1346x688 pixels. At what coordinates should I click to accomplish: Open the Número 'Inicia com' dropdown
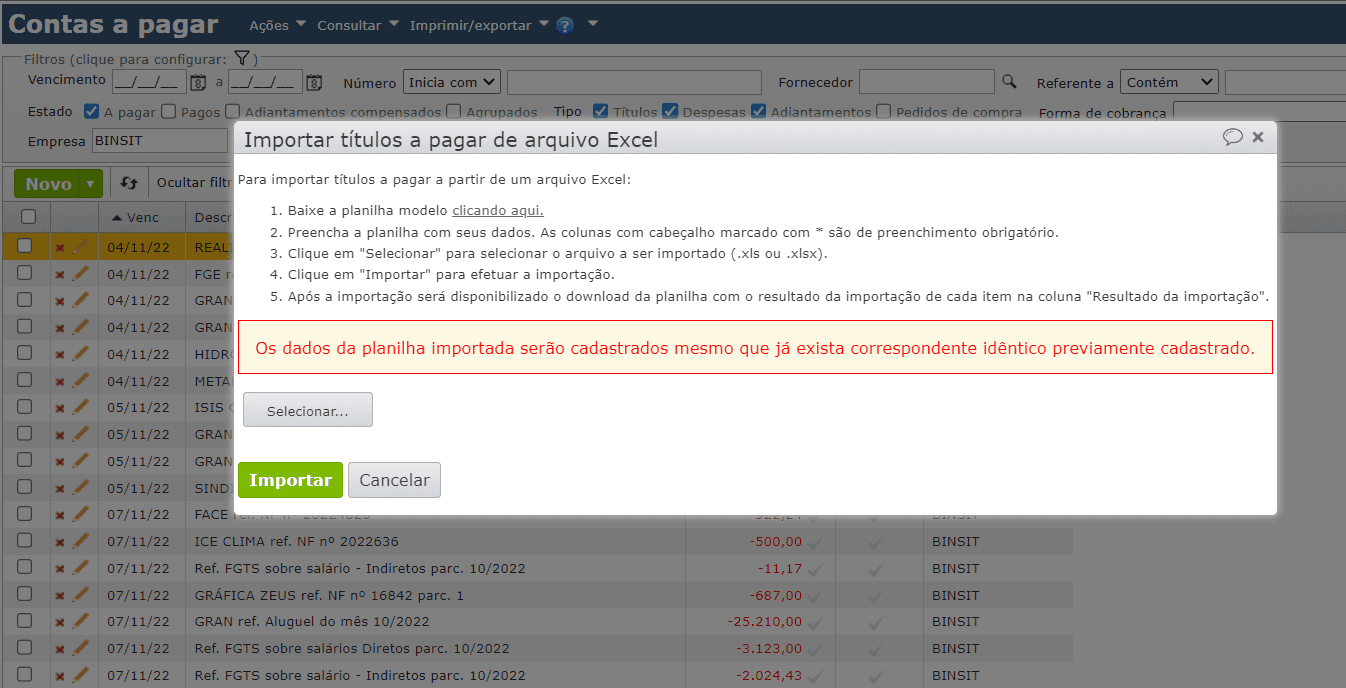[x=452, y=82]
